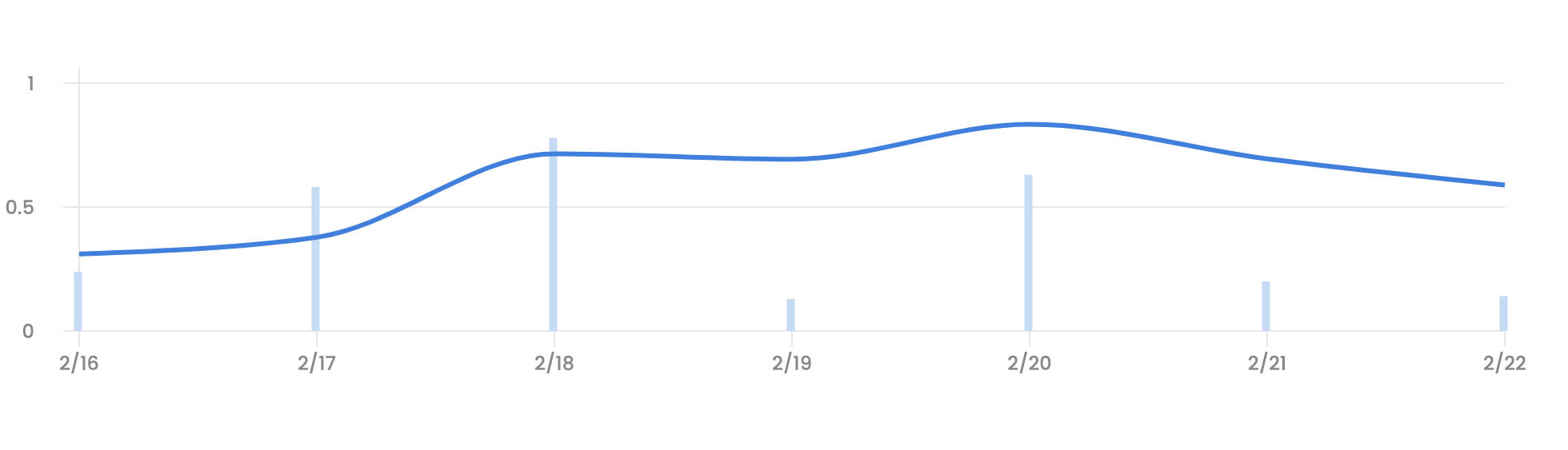
Task: Click the 2/20 date label
Action: click(x=1029, y=364)
